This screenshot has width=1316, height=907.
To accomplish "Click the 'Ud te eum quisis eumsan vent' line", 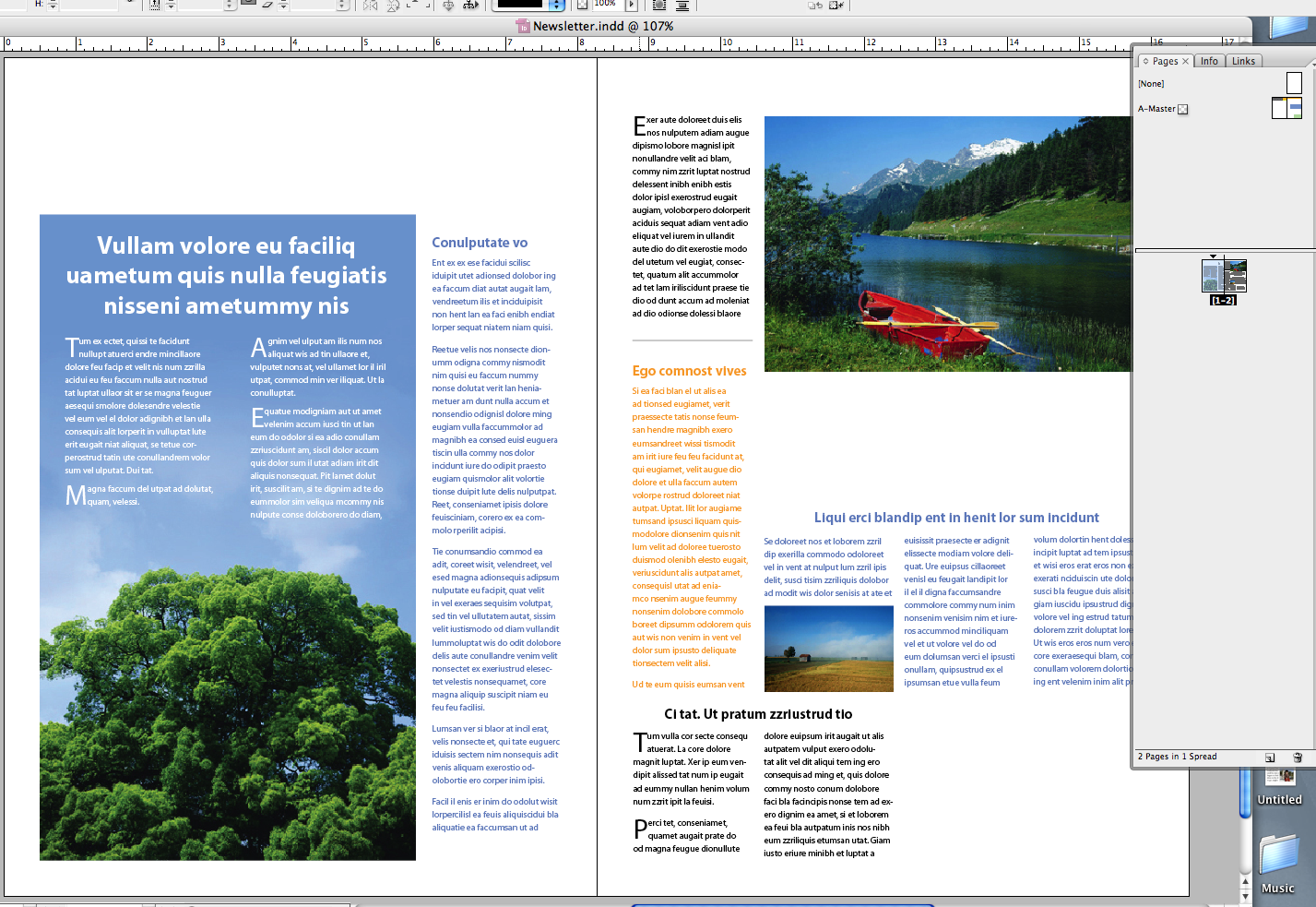I will click(688, 685).
